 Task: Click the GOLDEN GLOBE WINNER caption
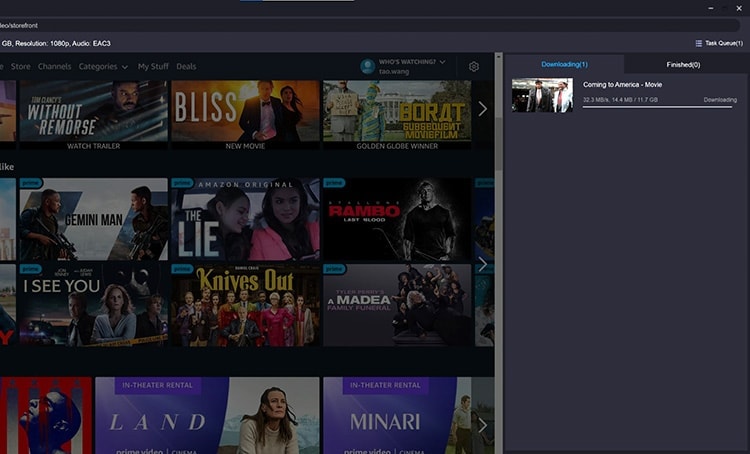click(x=397, y=146)
